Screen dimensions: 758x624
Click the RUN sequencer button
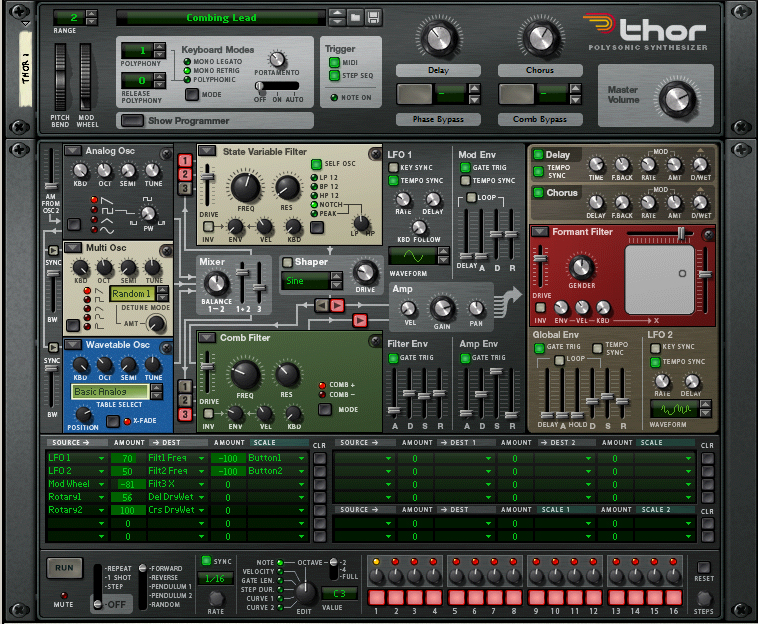[x=64, y=568]
